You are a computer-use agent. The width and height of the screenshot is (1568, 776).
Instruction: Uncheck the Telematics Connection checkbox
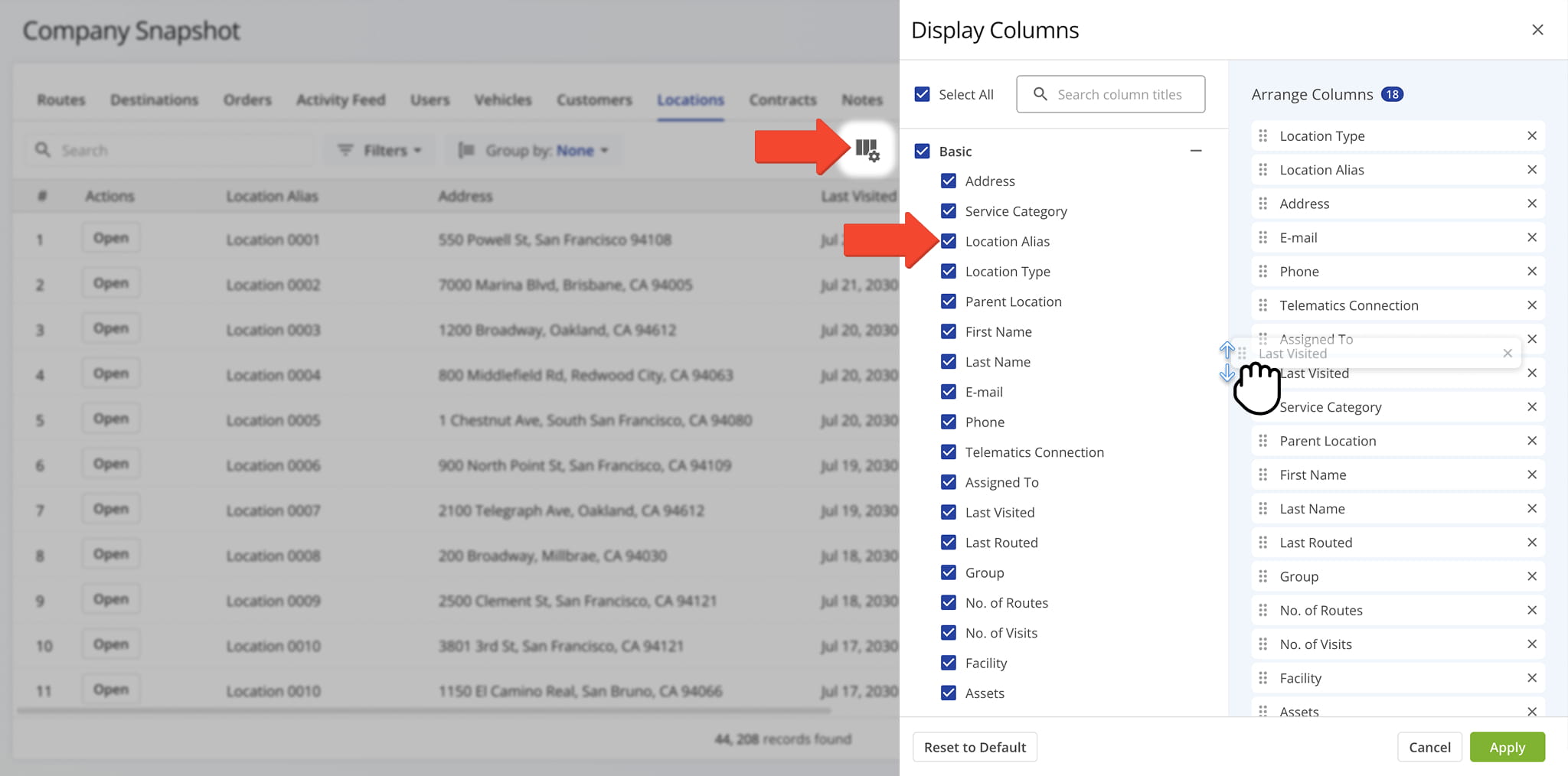pyautogui.click(x=949, y=452)
